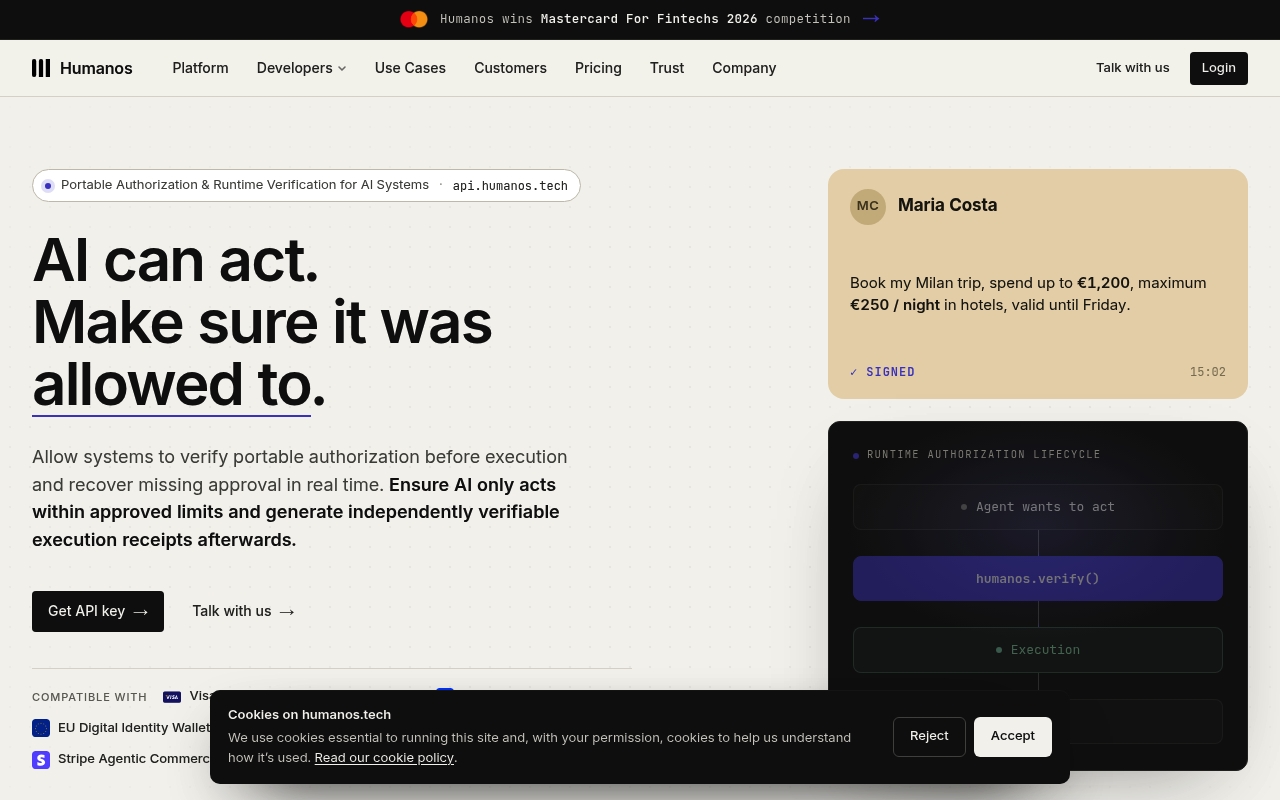Click the Humanos three-bar logo icon

tap(41, 68)
